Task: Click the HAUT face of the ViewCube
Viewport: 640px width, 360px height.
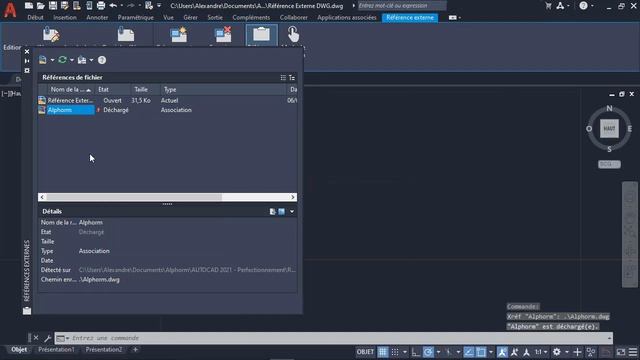Action: 609,129
